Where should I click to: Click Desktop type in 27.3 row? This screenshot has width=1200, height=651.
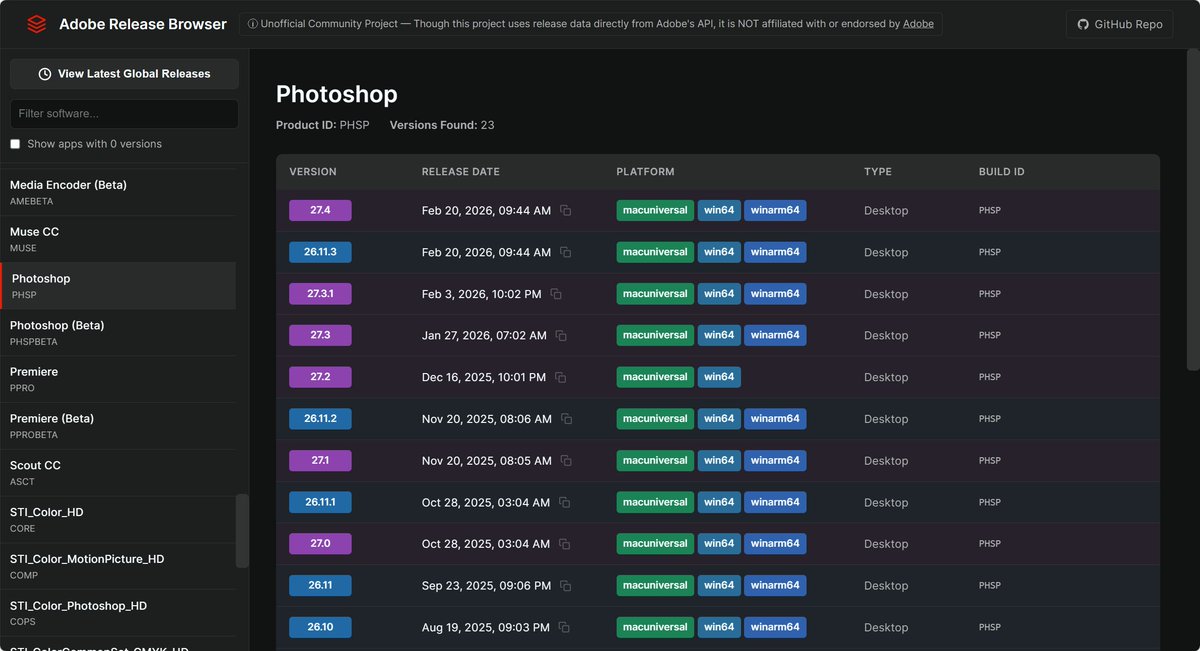pos(886,336)
